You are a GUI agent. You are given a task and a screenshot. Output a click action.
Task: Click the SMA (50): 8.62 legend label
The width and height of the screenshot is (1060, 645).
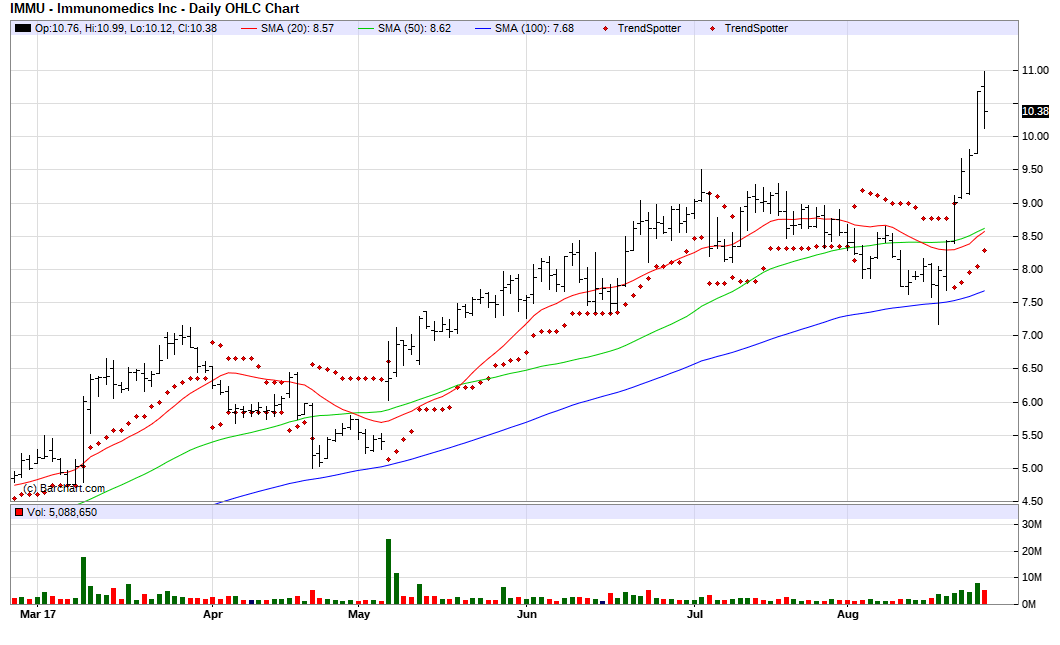(414, 28)
